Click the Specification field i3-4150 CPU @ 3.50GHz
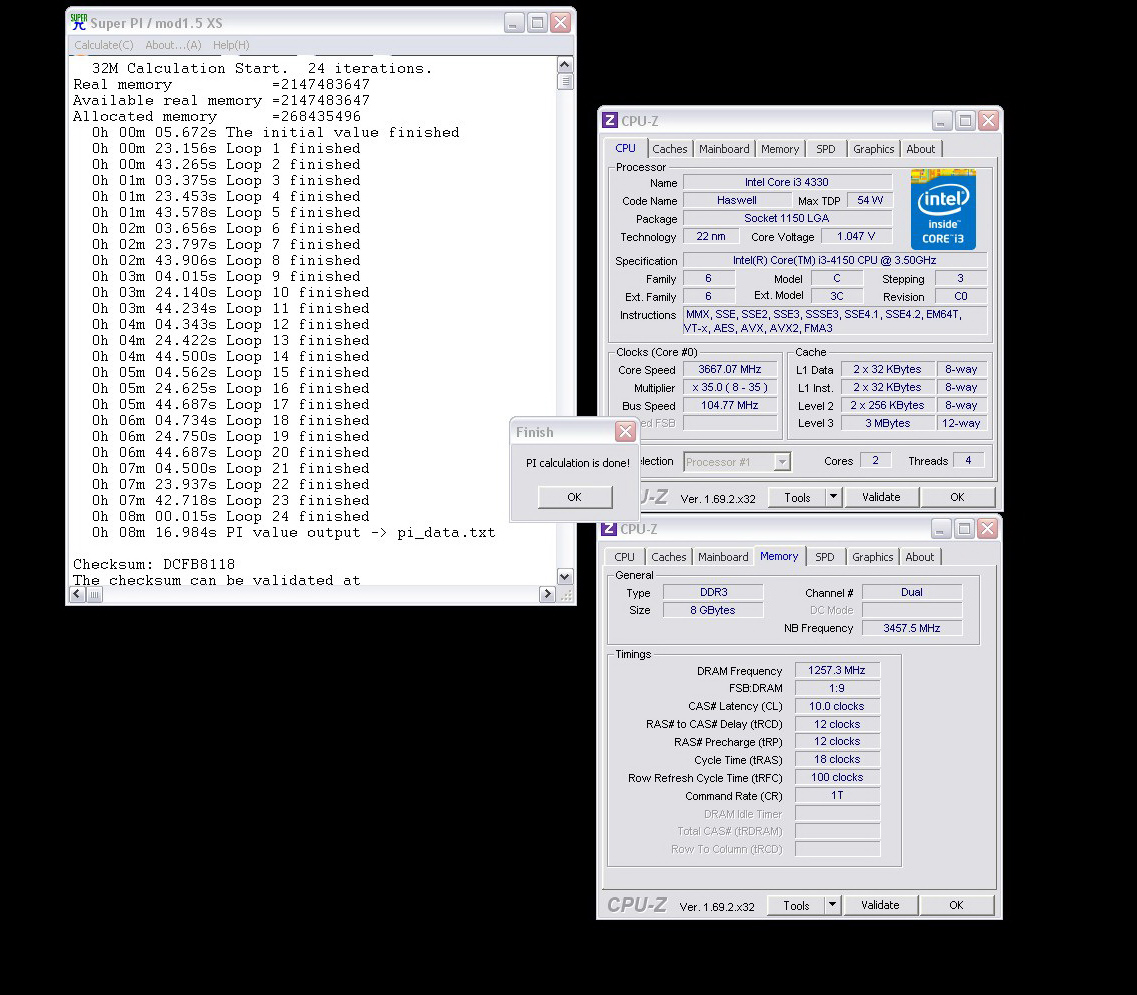The image size is (1137, 995). coord(835,260)
